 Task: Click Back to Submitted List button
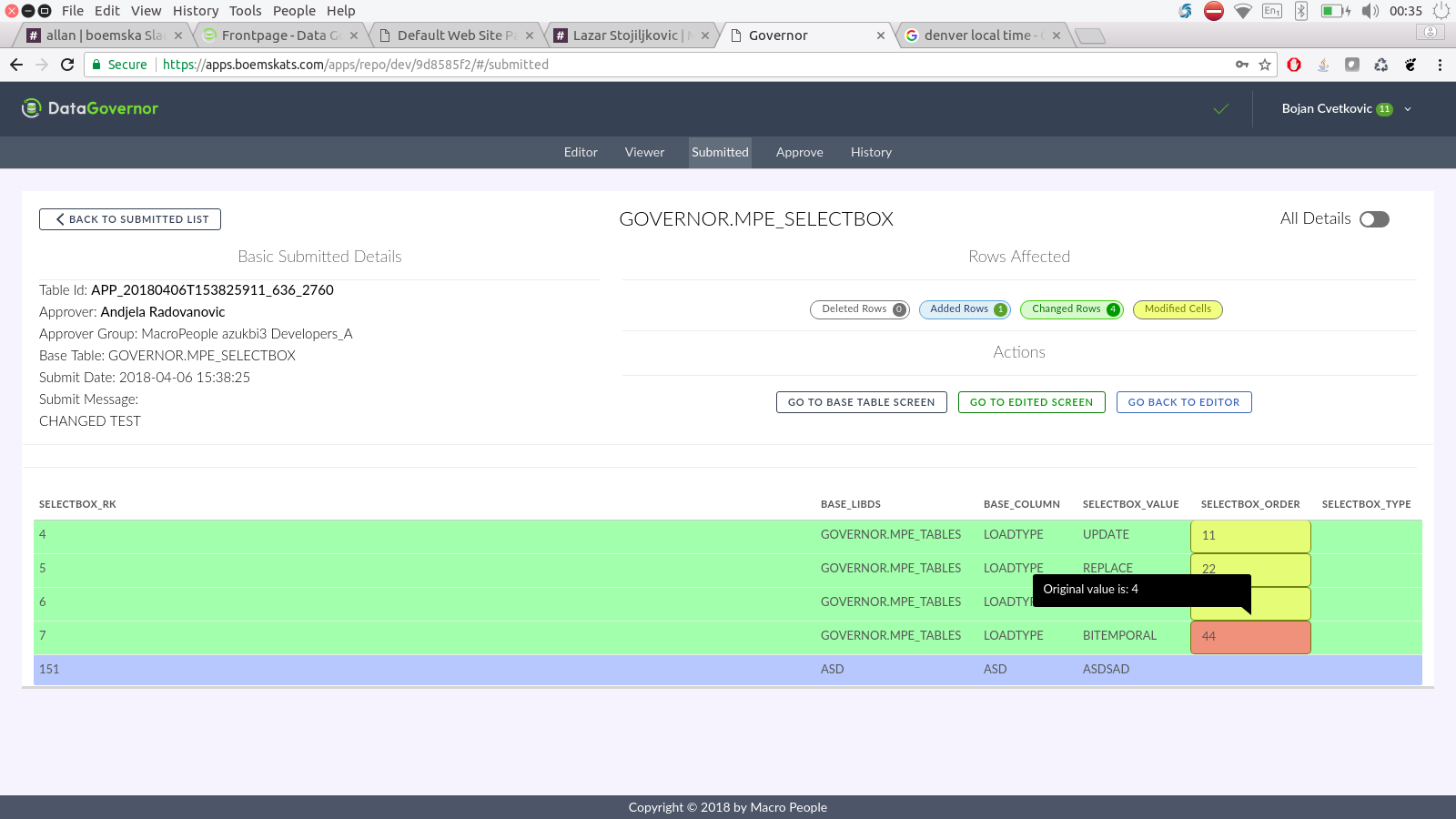(130, 219)
